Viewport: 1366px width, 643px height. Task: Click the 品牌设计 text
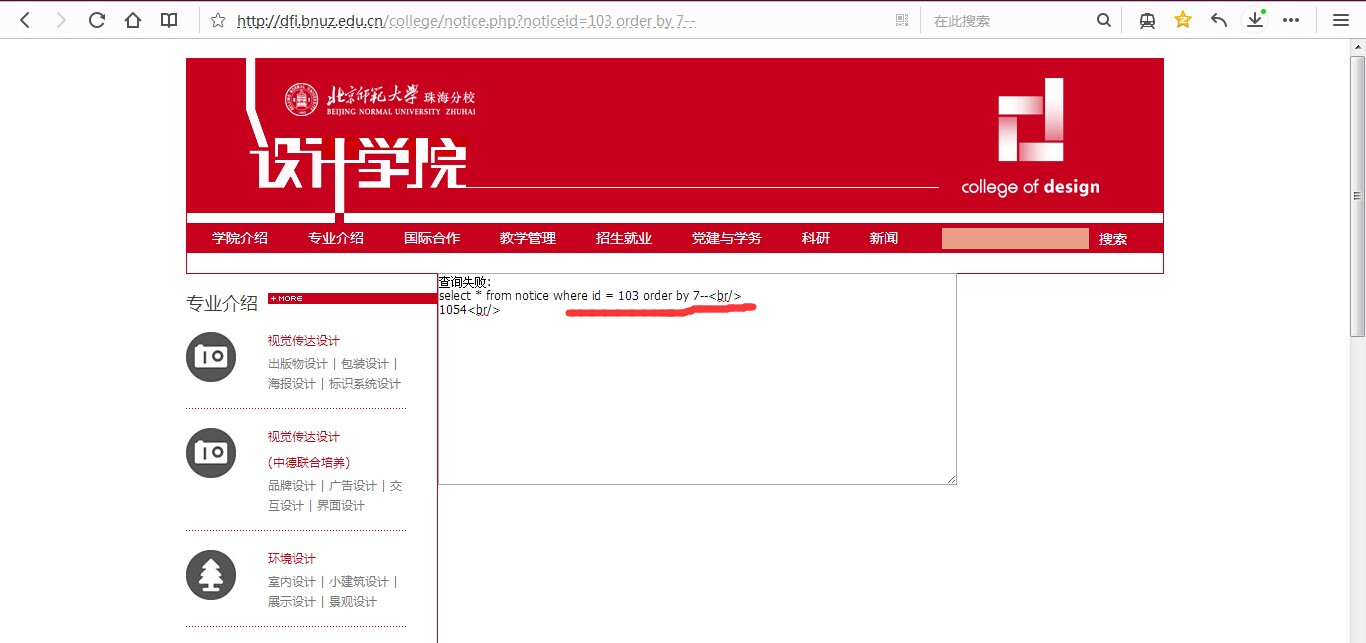pos(292,486)
